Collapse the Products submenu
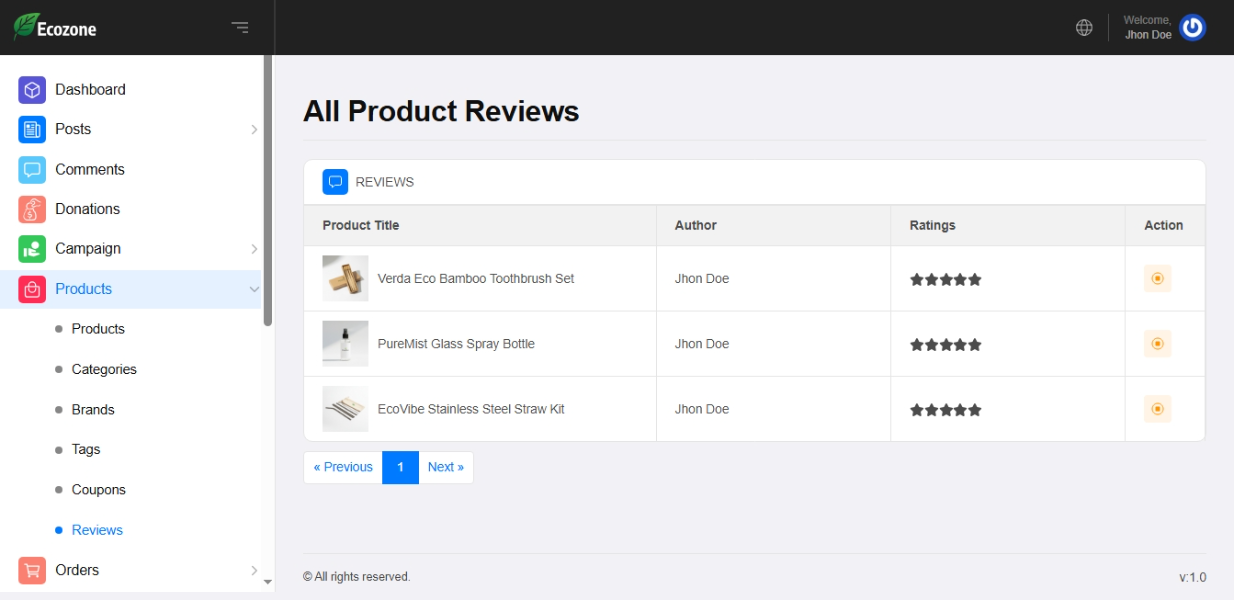 [x=254, y=289]
